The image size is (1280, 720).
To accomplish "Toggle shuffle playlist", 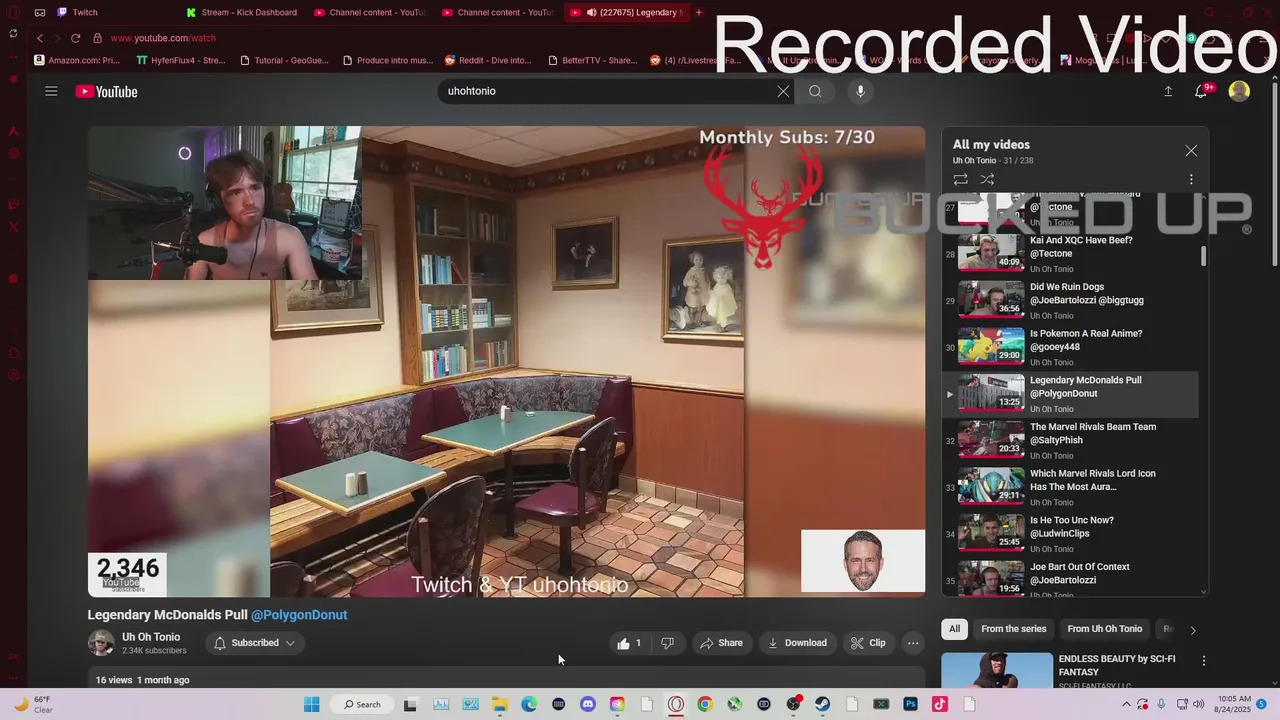I will coord(987,179).
